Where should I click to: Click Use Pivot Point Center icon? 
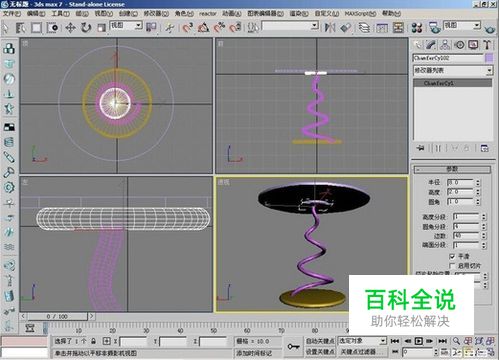coord(151,27)
